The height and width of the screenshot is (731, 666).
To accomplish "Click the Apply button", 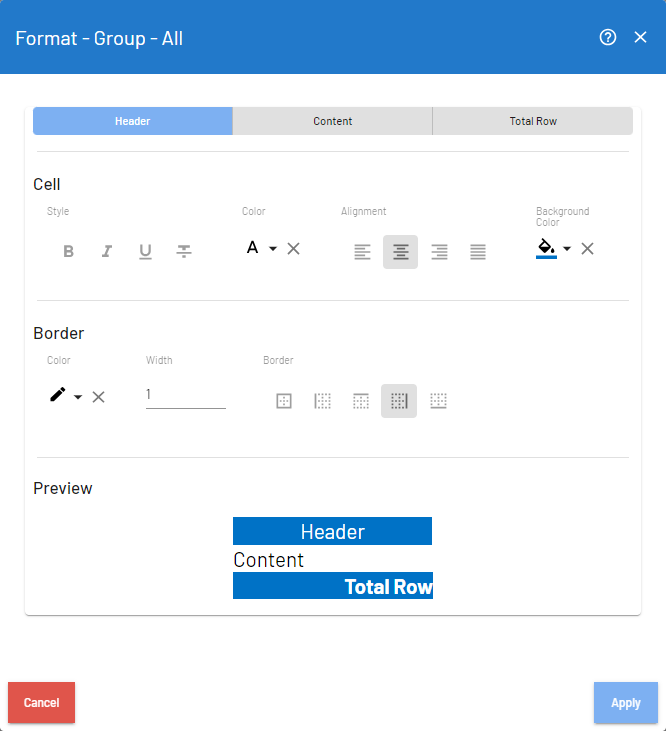I will tap(625, 703).
